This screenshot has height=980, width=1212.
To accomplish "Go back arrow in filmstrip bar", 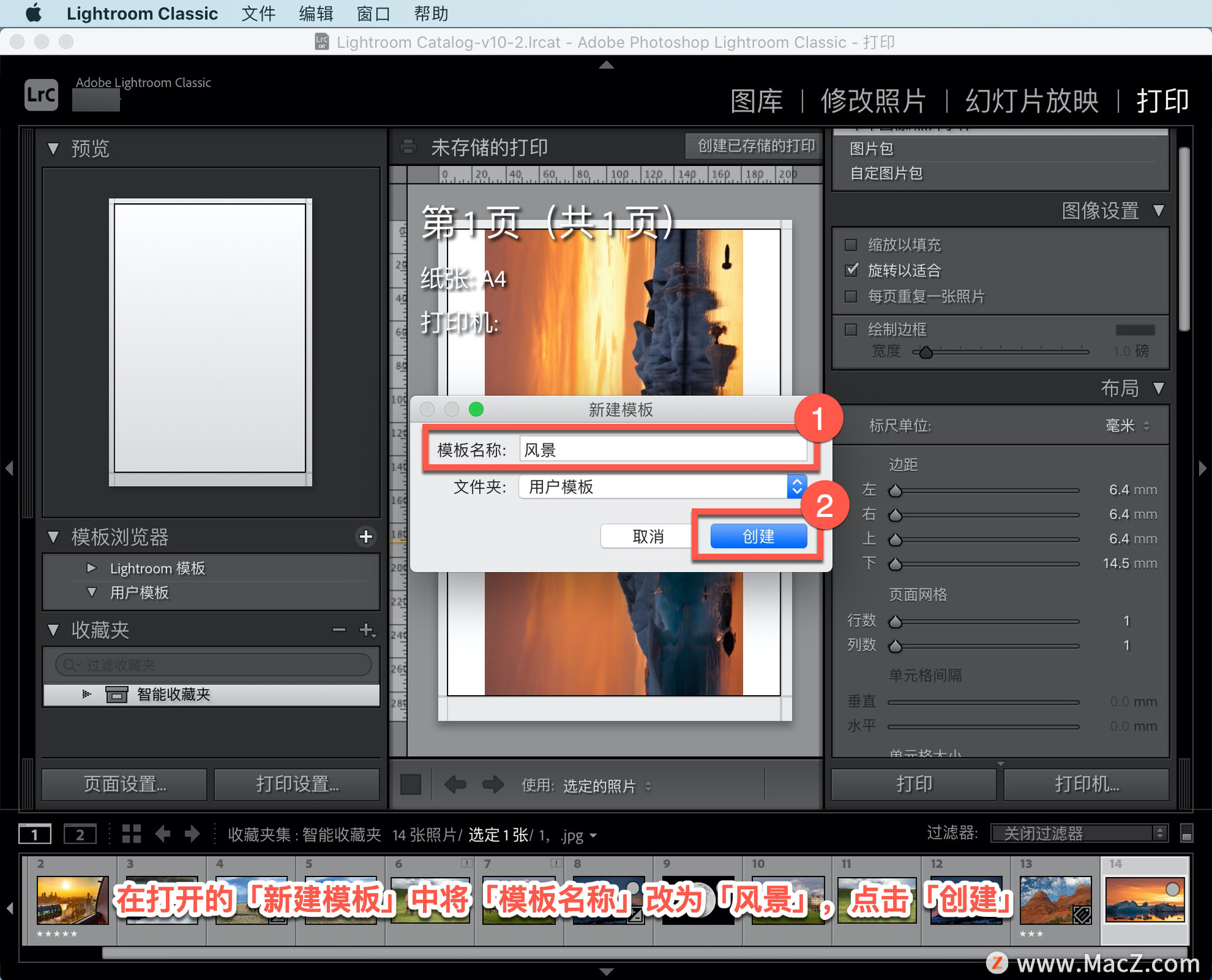I will coord(163,834).
